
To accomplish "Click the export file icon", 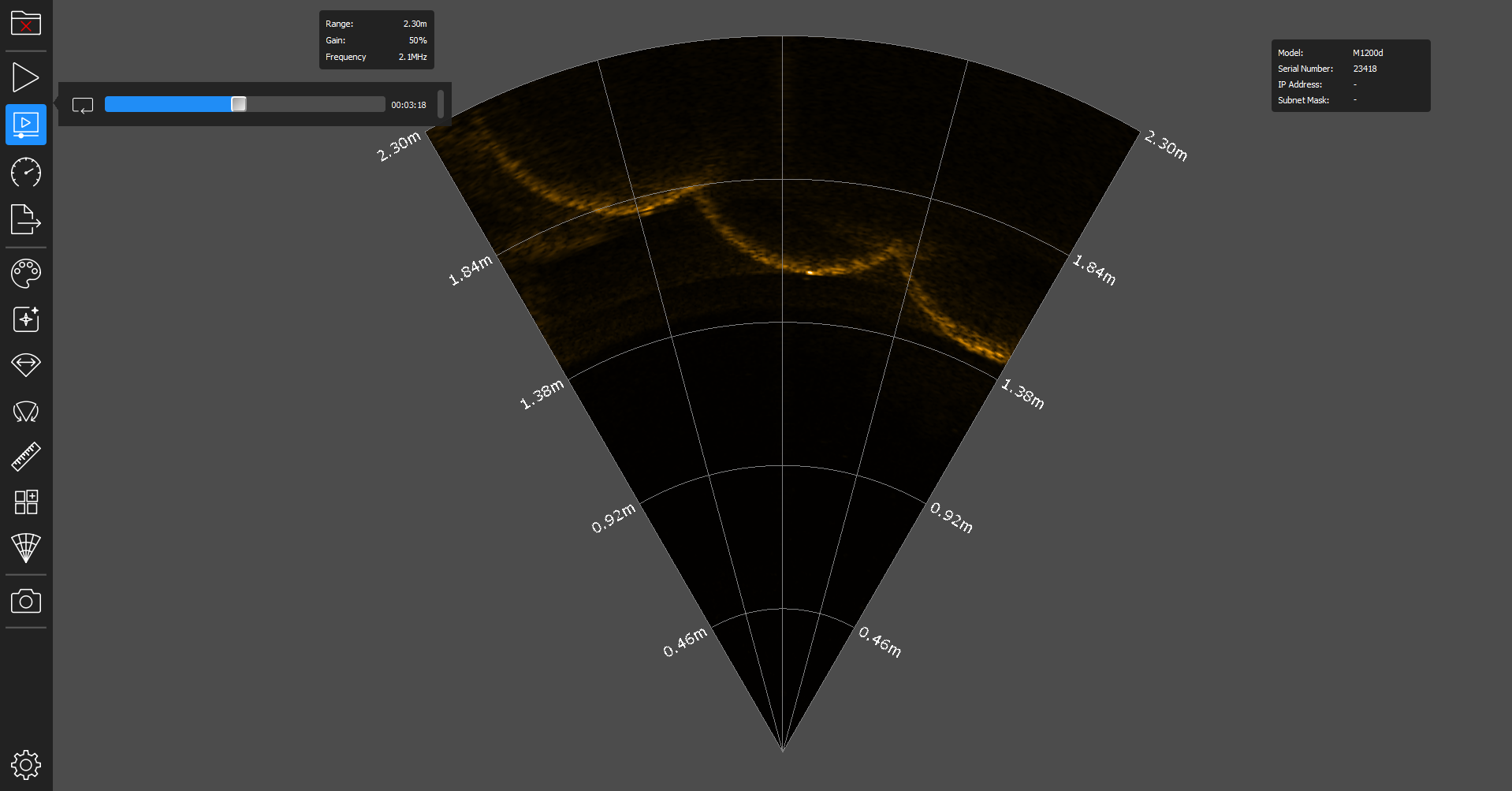I will pyautogui.click(x=26, y=219).
